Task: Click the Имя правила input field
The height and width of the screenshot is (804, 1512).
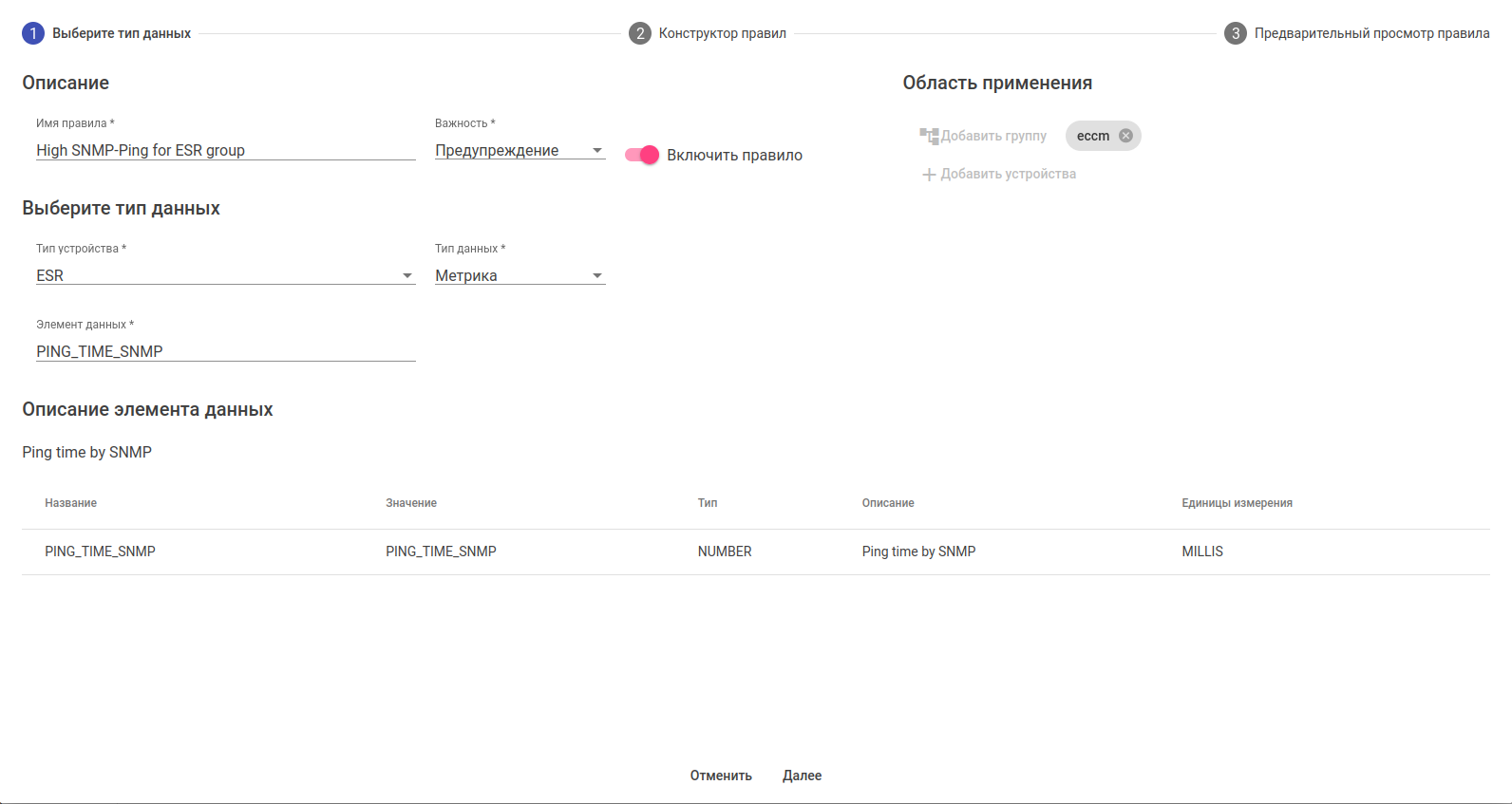Action: [225, 150]
